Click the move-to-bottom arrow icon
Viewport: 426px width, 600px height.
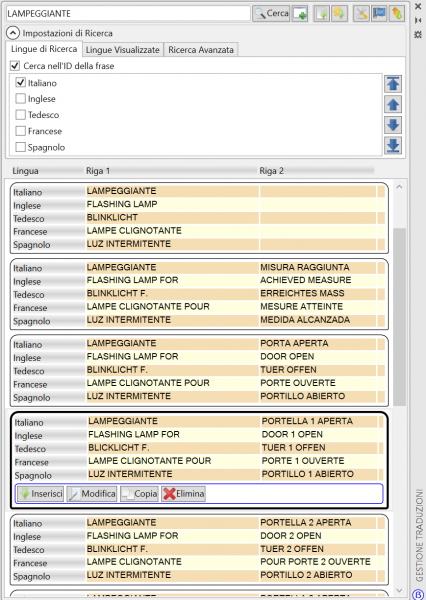click(x=393, y=146)
